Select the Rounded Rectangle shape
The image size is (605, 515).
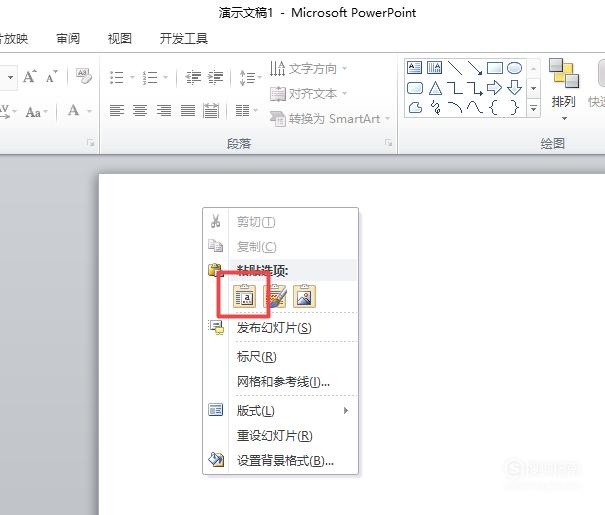(x=415, y=88)
